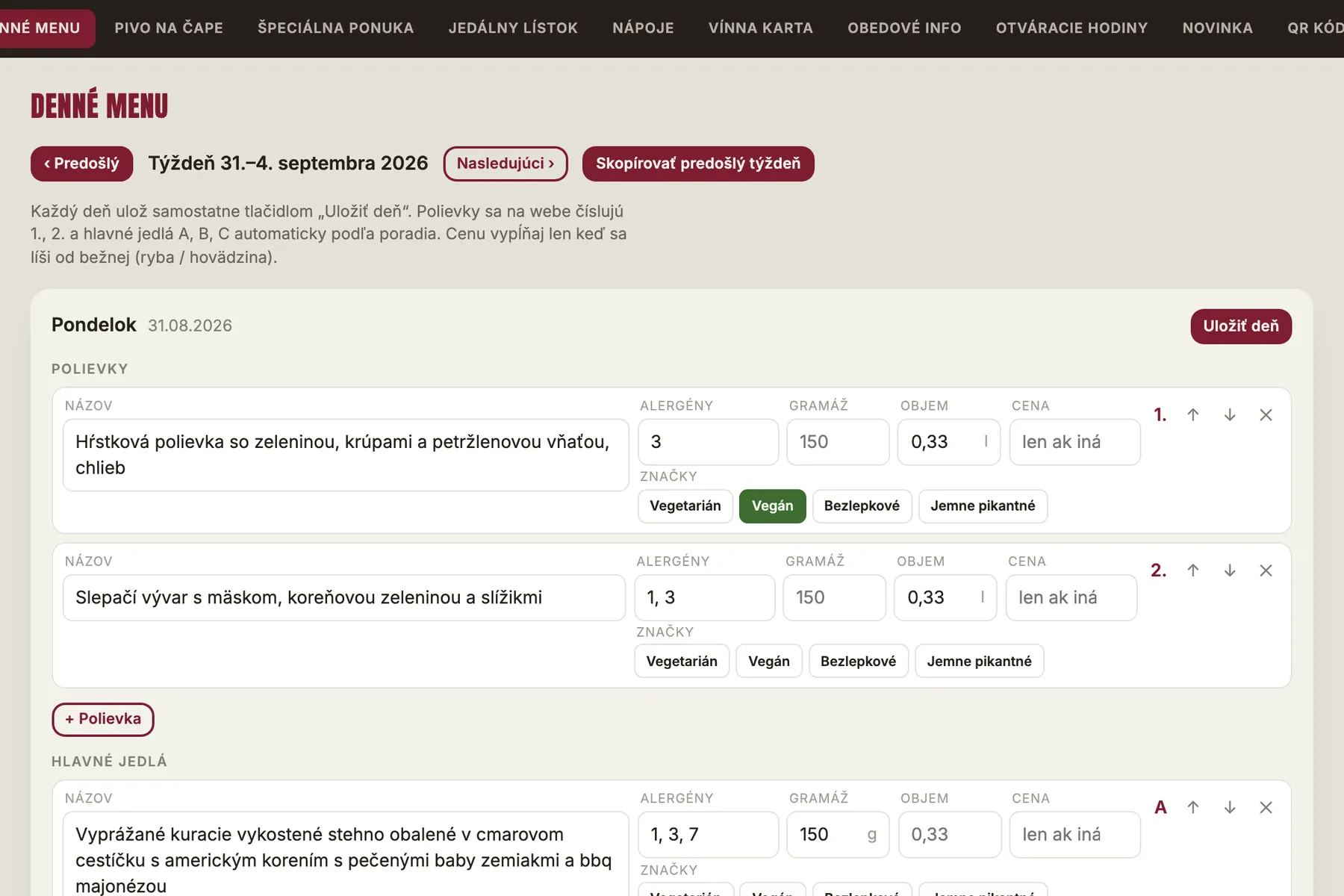Image resolution: width=1344 pixels, height=896 pixels.
Task: Toggle Jemne pikantné on Hŕstková polievka
Action: coord(983,506)
